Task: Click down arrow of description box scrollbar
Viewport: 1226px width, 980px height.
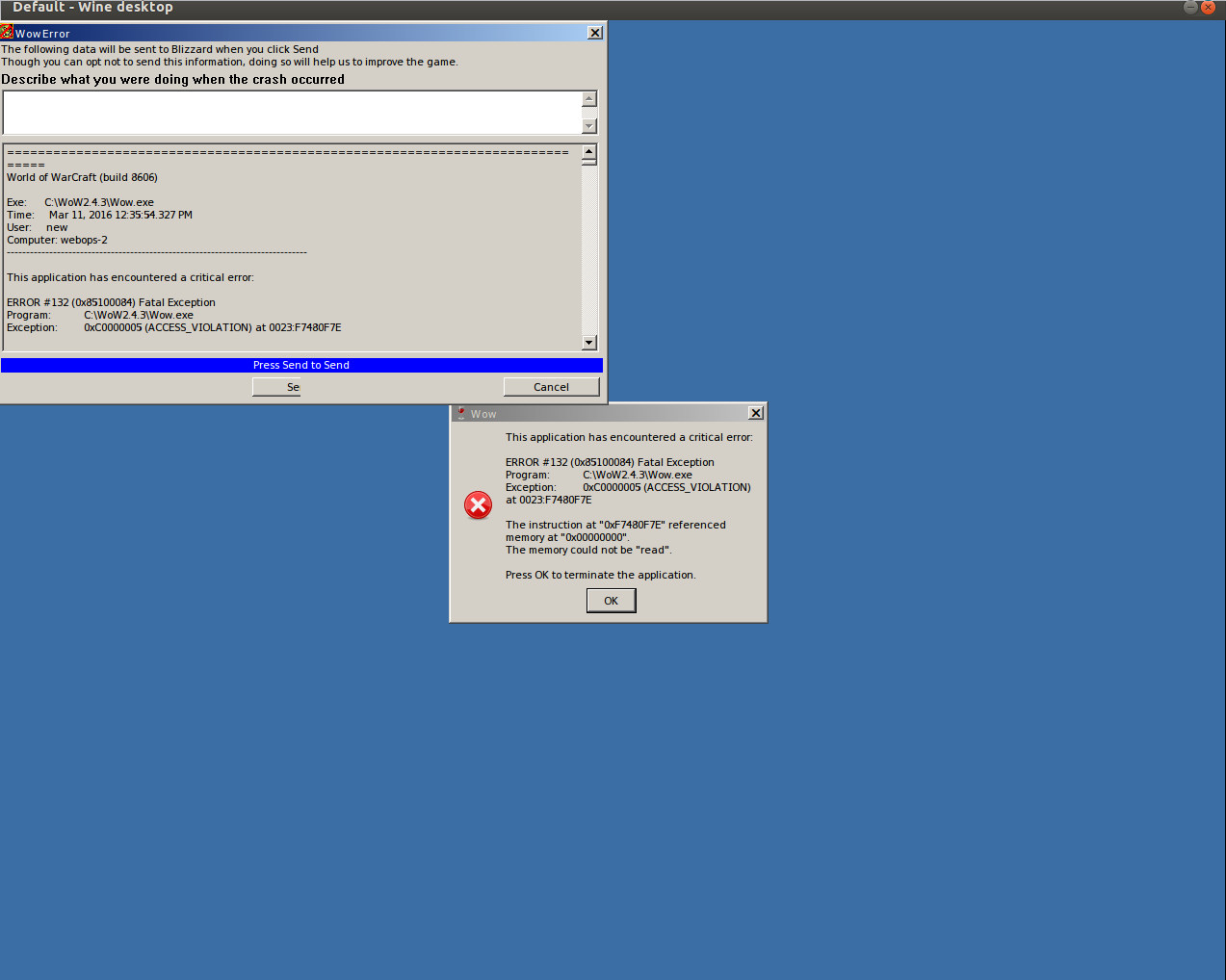Action: click(589, 126)
